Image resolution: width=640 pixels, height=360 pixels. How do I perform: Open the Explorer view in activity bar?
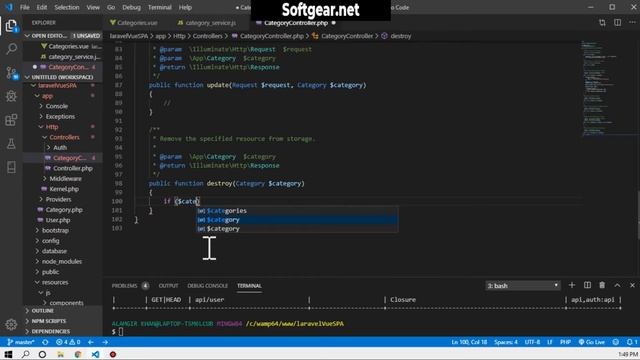coord(11,26)
